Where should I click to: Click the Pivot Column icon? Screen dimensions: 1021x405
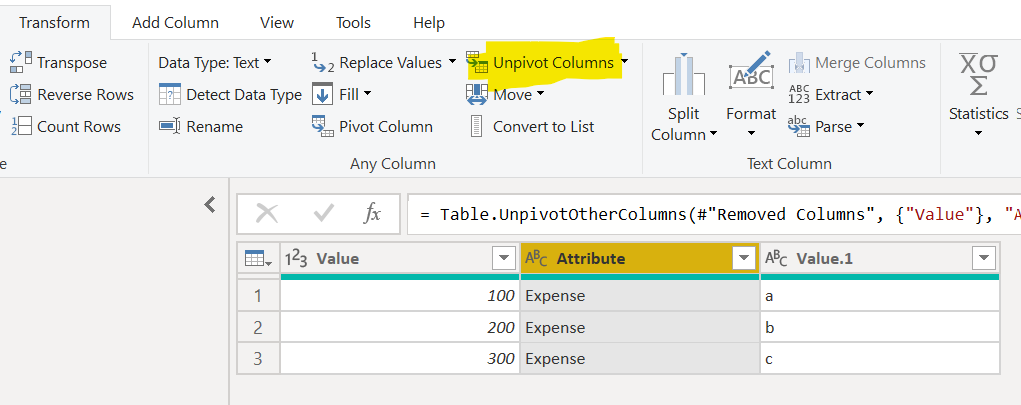click(323, 126)
